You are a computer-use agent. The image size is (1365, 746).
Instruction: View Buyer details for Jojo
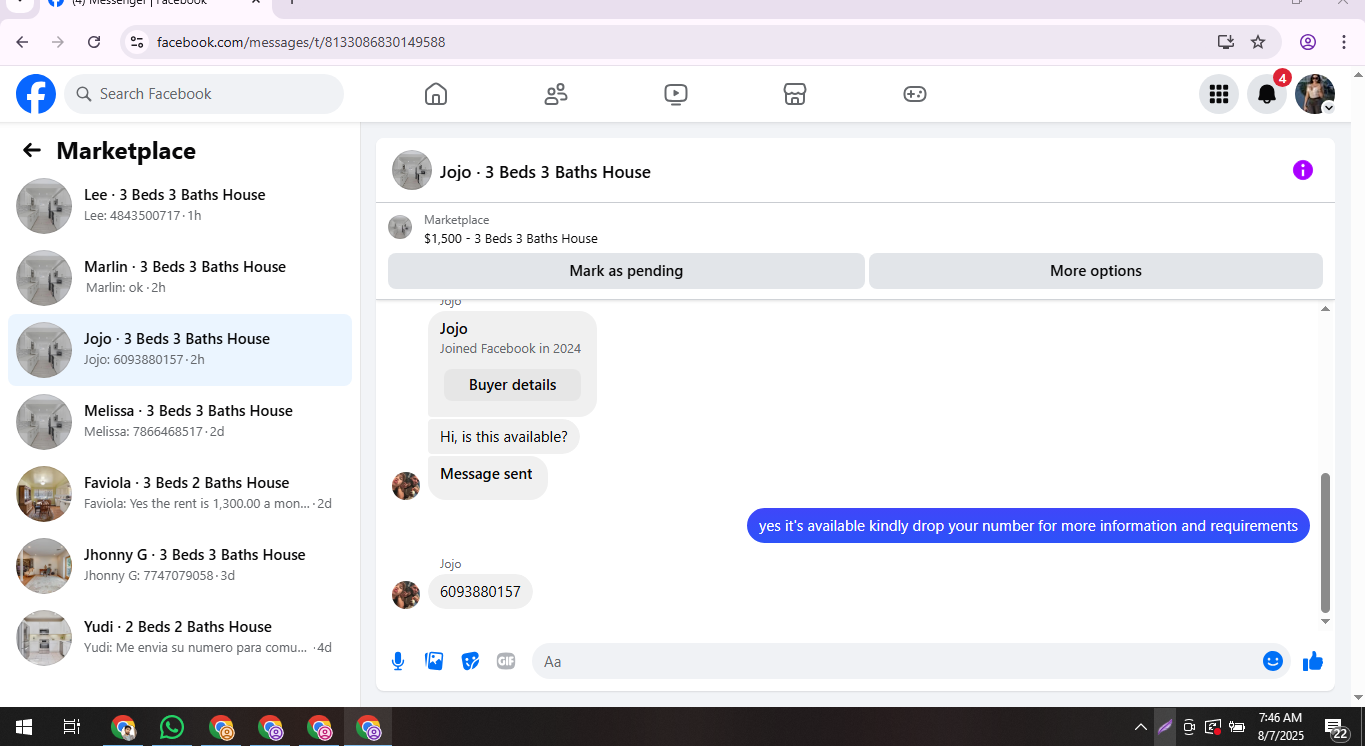point(512,385)
